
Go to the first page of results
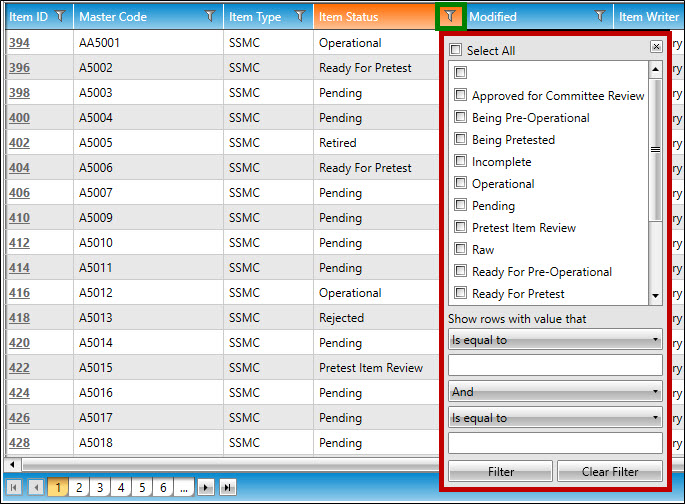pos(14,487)
